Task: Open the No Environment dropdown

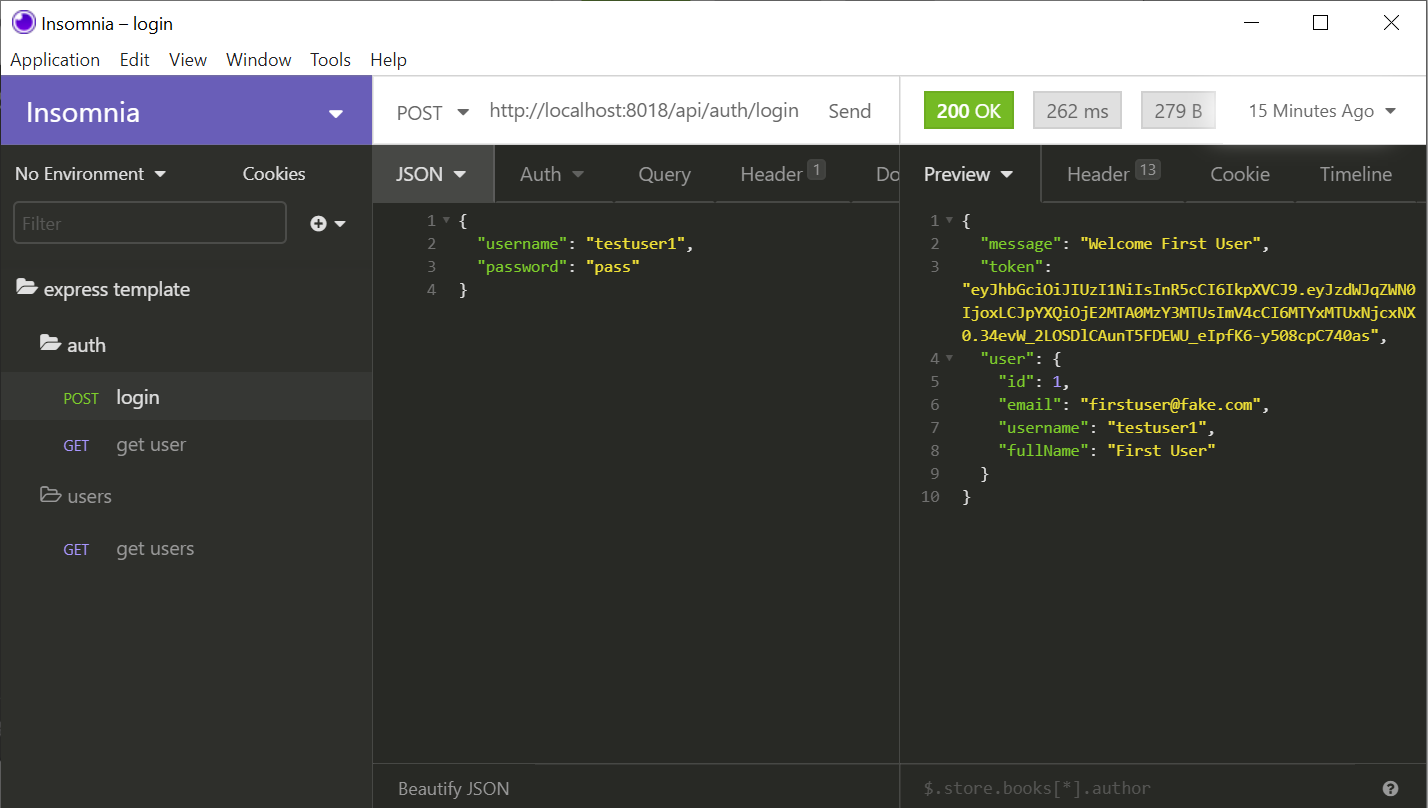Action: coord(90,174)
